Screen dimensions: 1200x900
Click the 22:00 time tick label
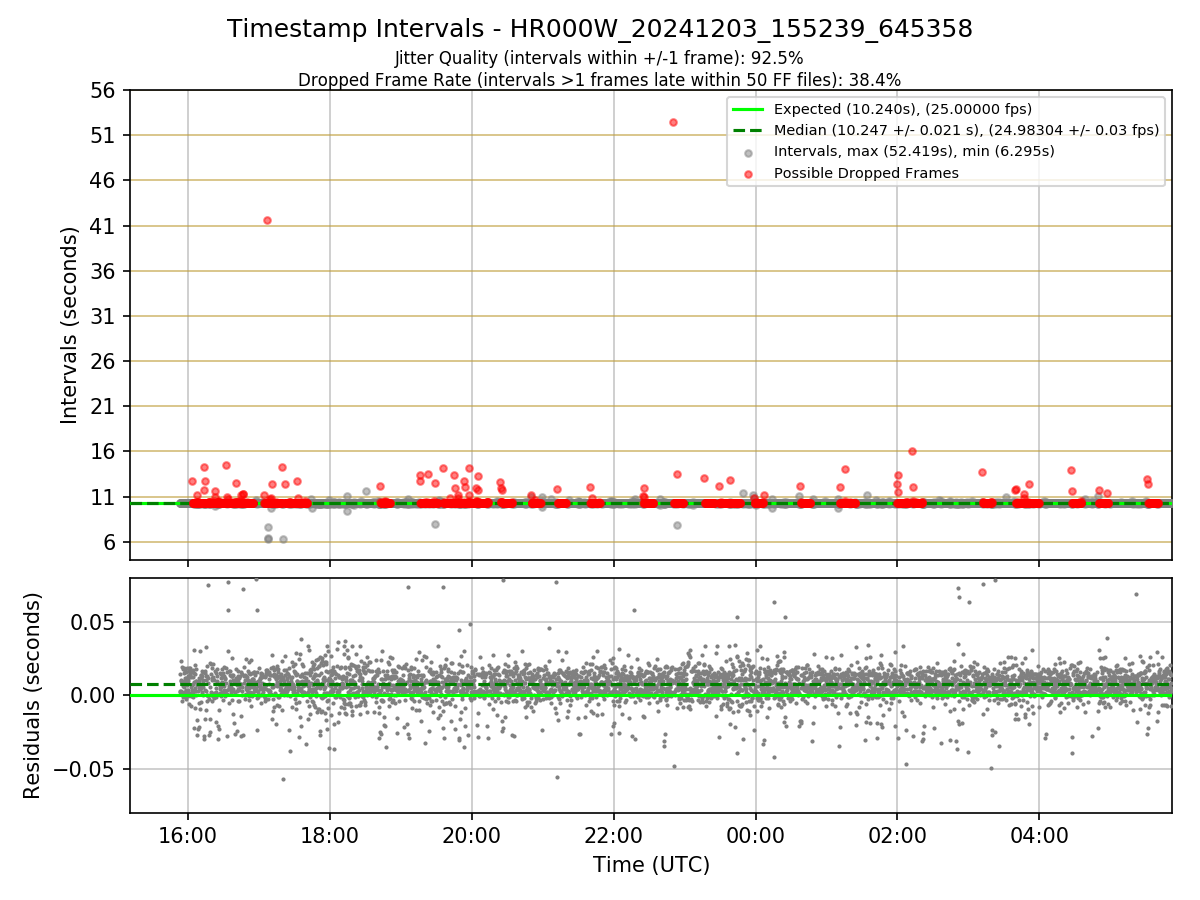(x=614, y=835)
